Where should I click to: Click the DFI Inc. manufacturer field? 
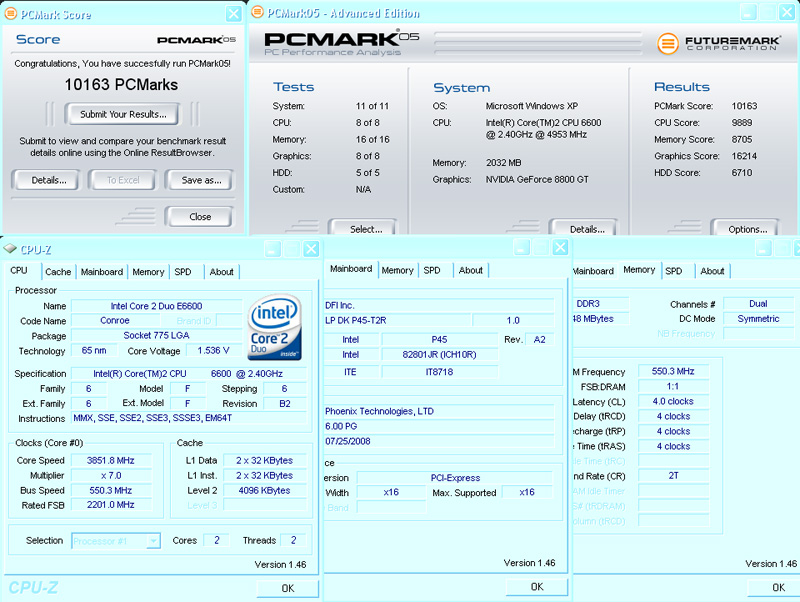[439, 305]
